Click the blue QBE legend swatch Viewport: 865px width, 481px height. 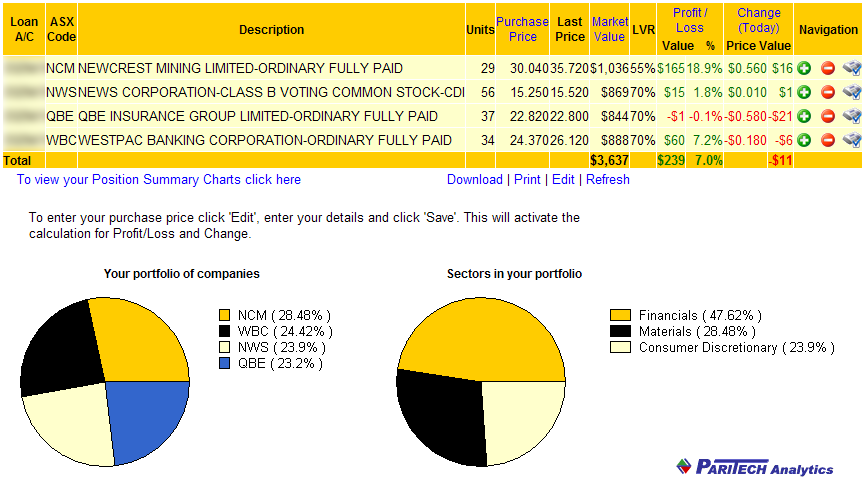[x=227, y=366]
